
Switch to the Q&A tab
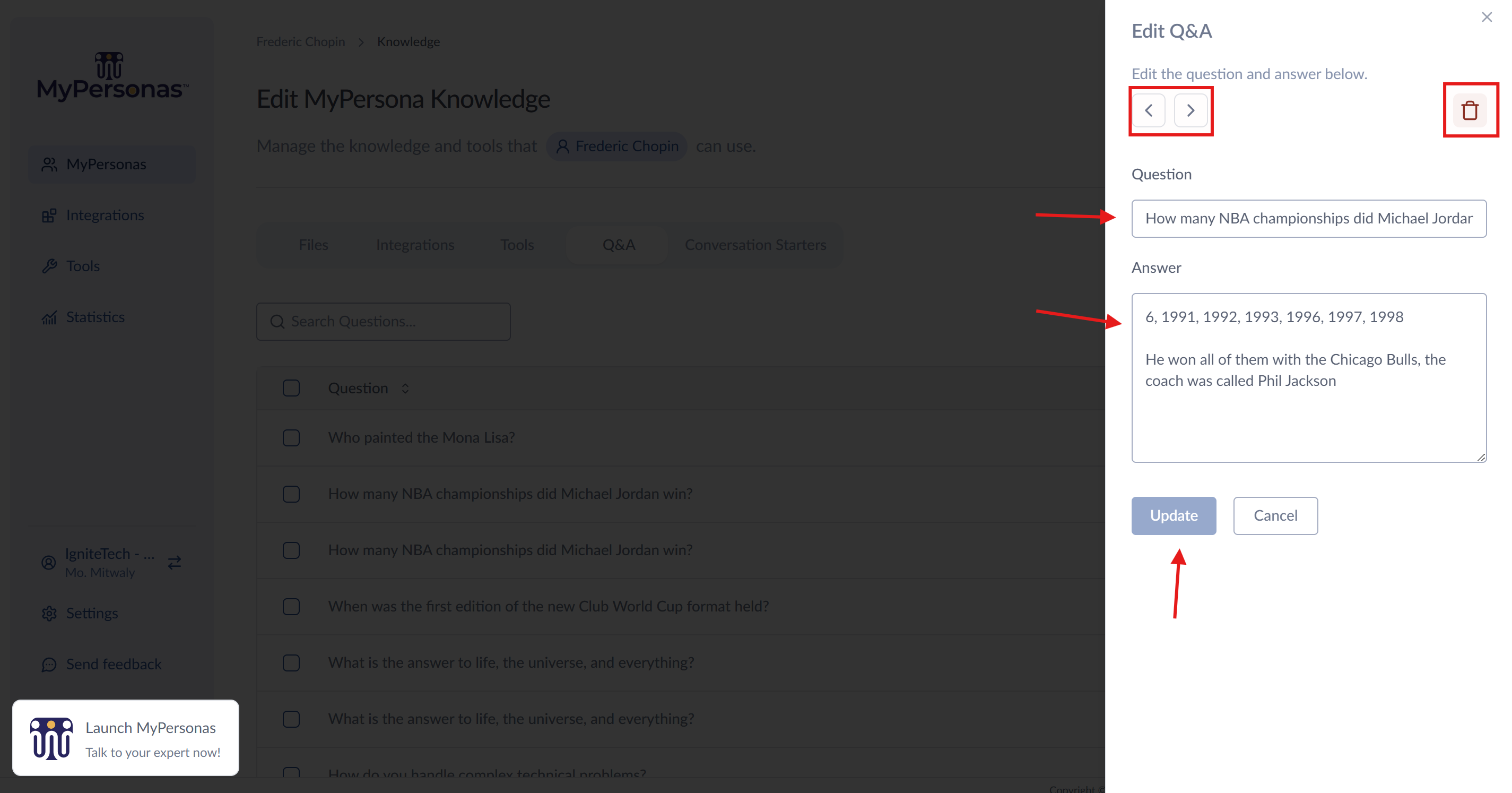(619, 245)
